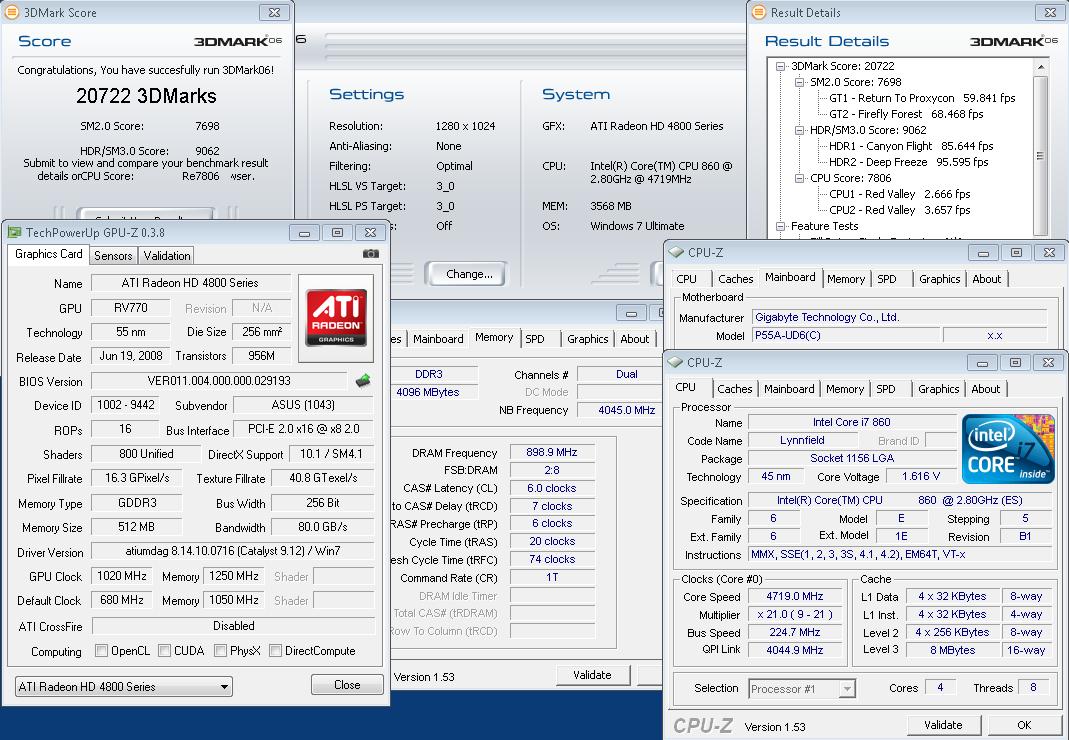Collapse the CPU Score: 7806 node

click(800, 179)
